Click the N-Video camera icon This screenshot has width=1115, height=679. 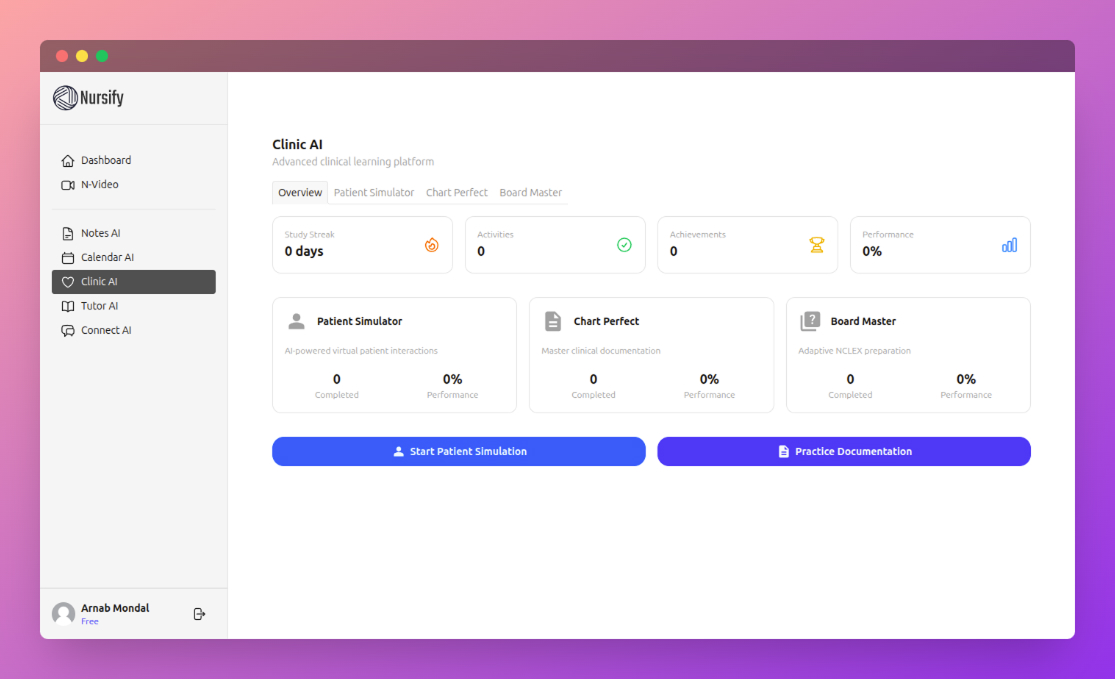click(68, 185)
